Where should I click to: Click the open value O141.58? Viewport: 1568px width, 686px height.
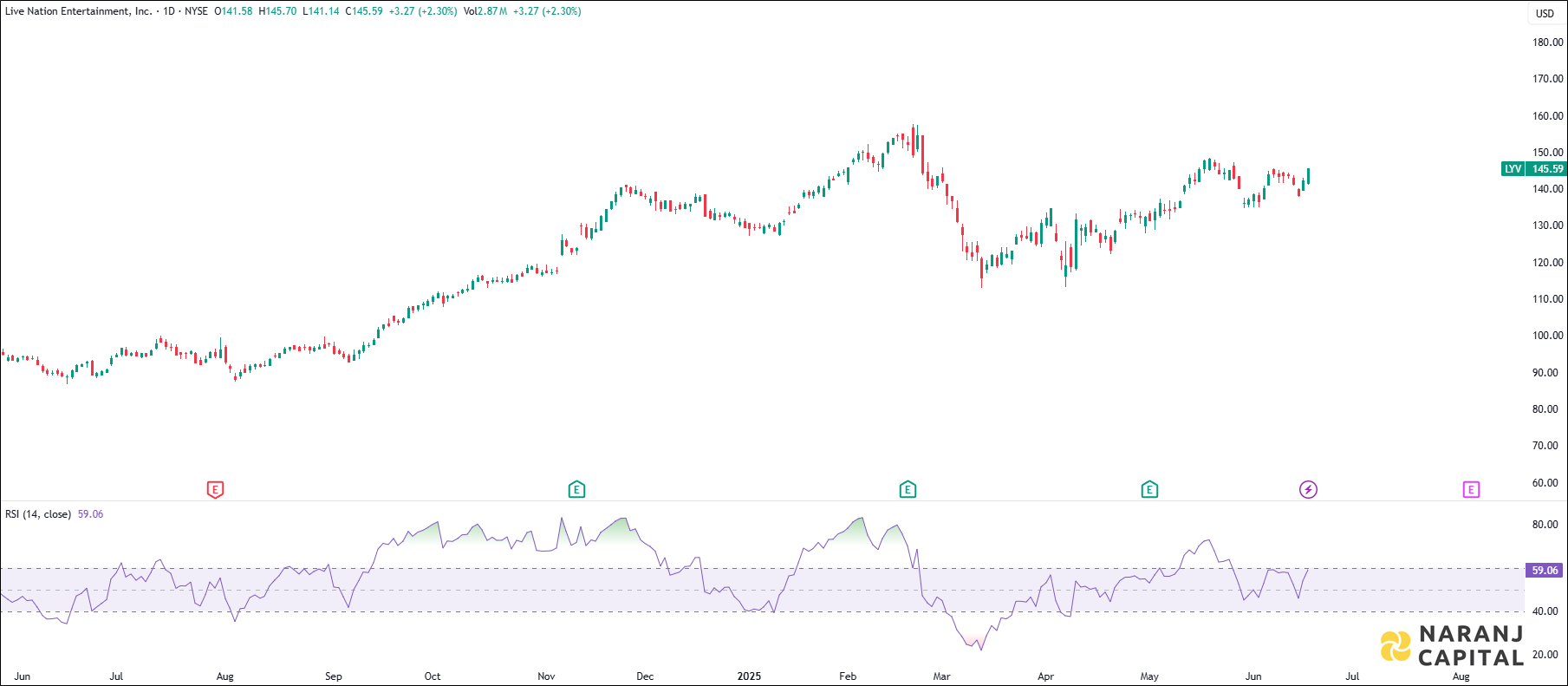click(233, 11)
